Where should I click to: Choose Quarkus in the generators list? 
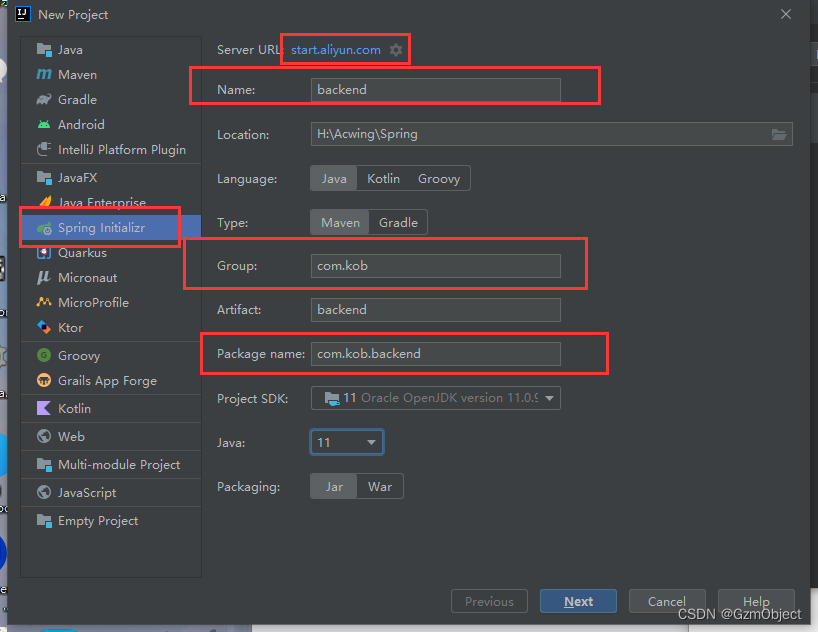[111, 253]
